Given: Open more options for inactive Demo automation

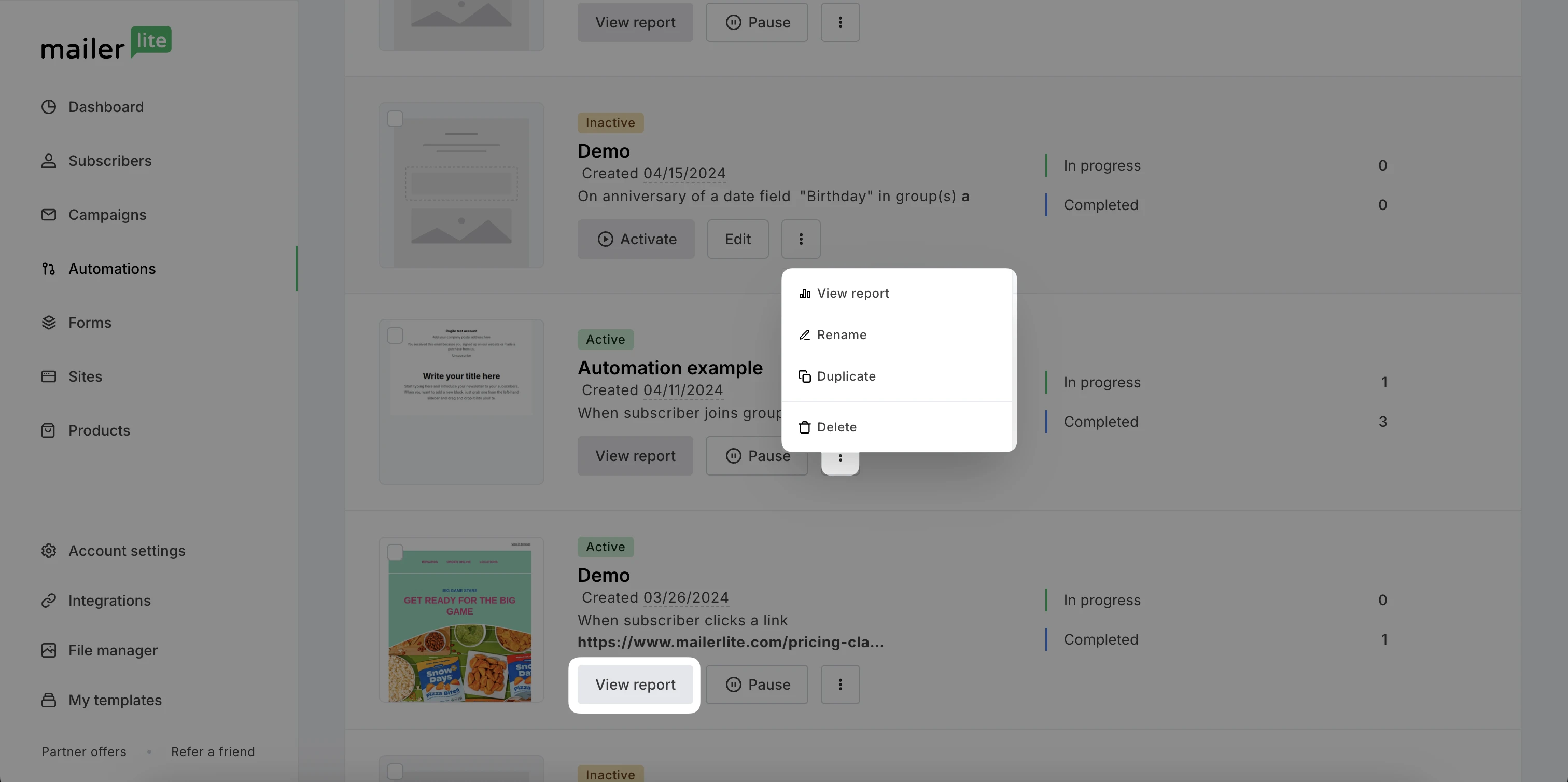Looking at the screenshot, I should click(x=801, y=239).
